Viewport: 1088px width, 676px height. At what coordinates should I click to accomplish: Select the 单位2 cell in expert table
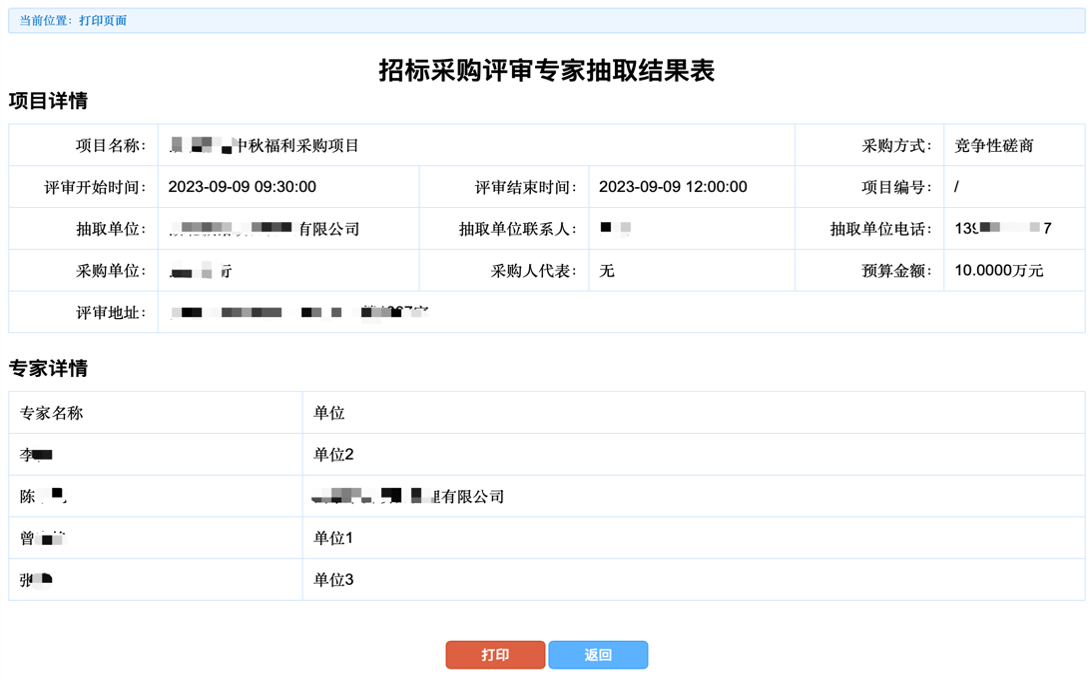[334, 455]
